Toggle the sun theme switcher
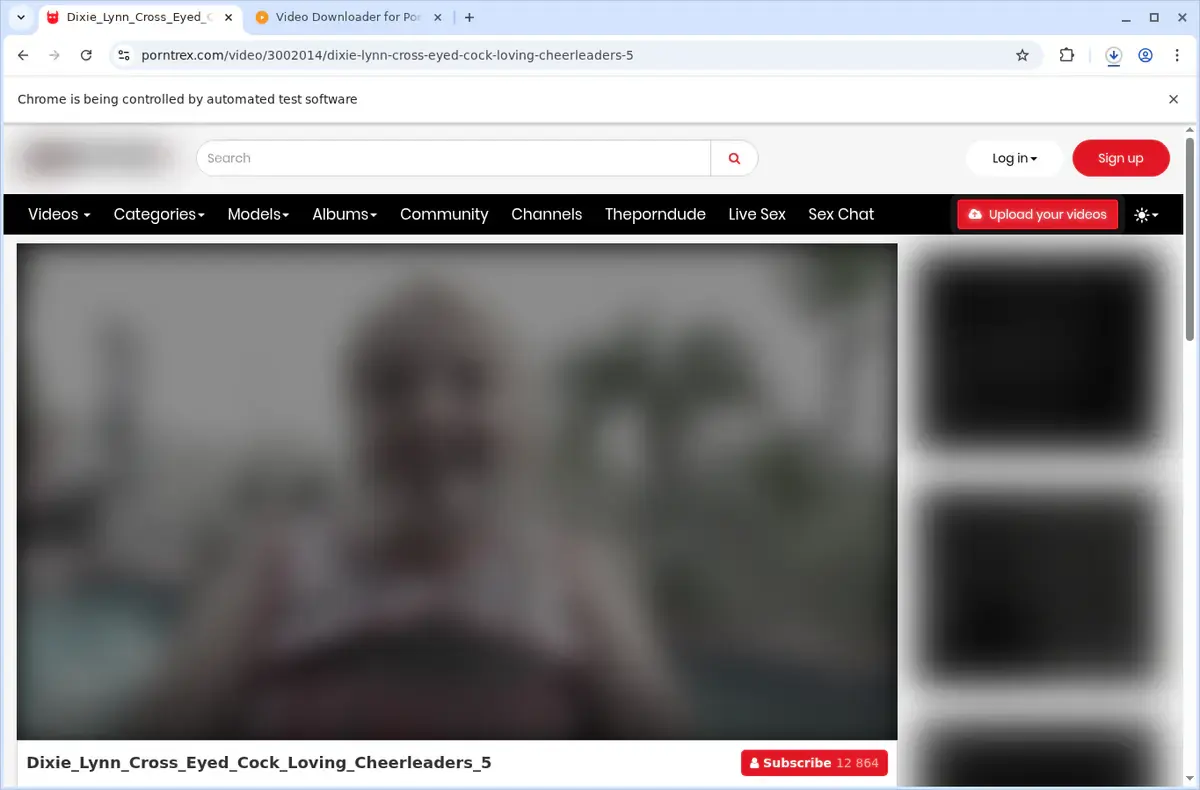This screenshot has height=790, width=1200. (x=1146, y=214)
